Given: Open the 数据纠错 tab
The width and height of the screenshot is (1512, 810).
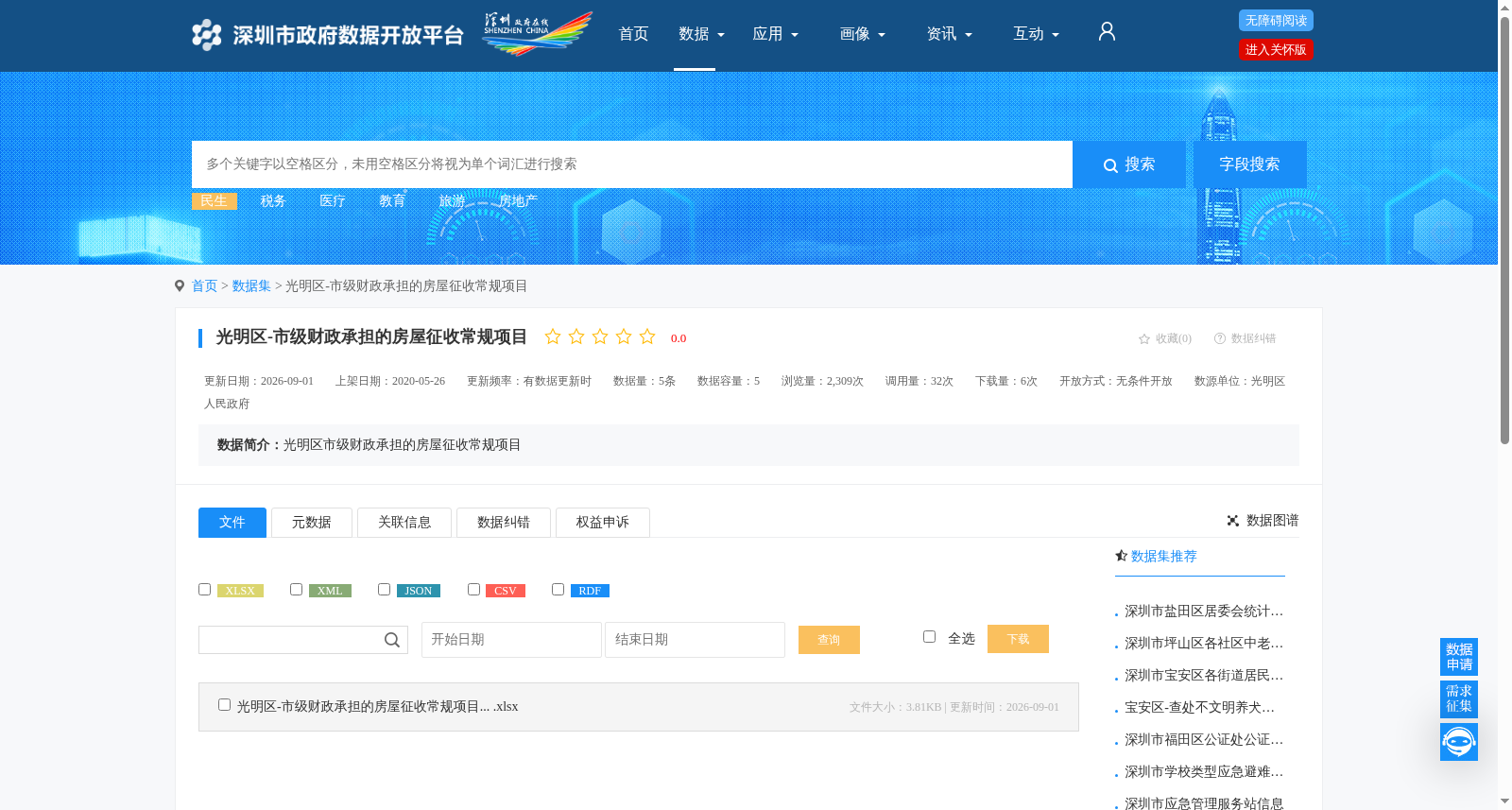Looking at the screenshot, I should pos(504,523).
